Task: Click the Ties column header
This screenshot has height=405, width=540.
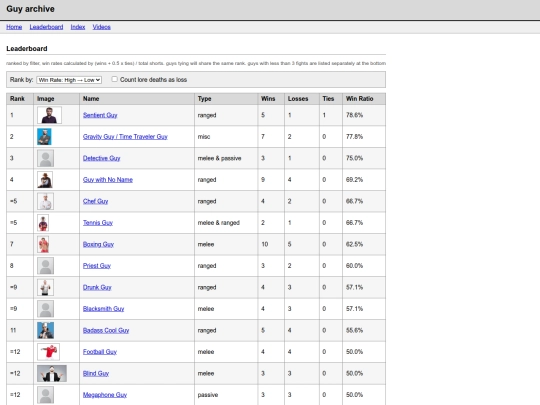Action: (x=331, y=99)
